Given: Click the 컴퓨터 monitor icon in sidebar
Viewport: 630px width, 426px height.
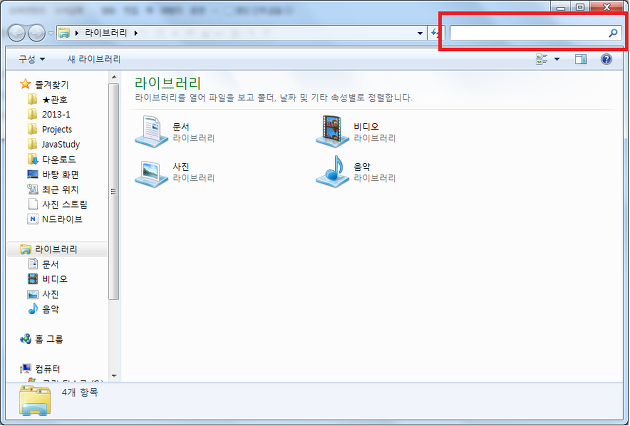Looking at the screenshot, I should 26,368.
